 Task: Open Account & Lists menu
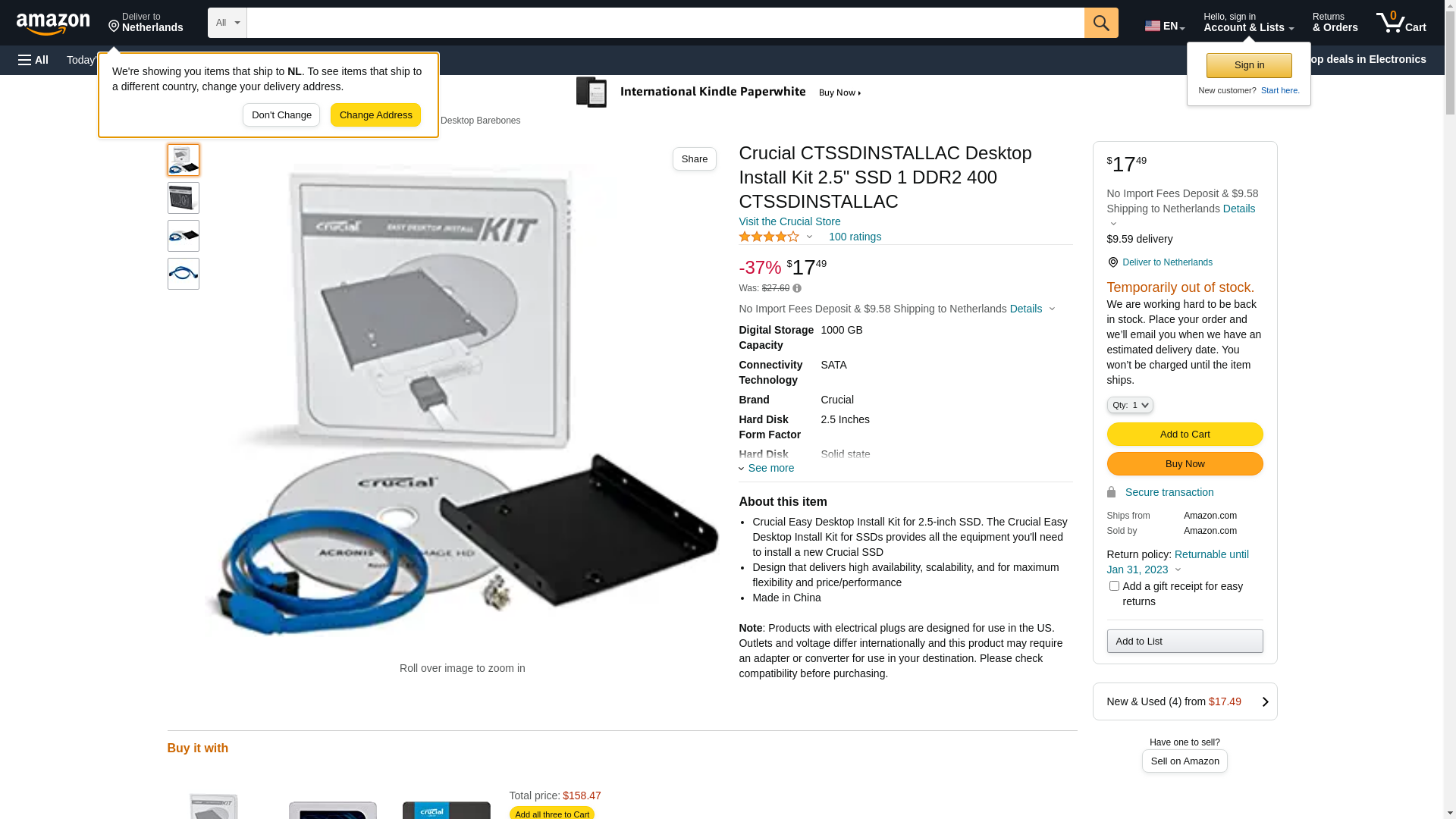pos(1248,23)
